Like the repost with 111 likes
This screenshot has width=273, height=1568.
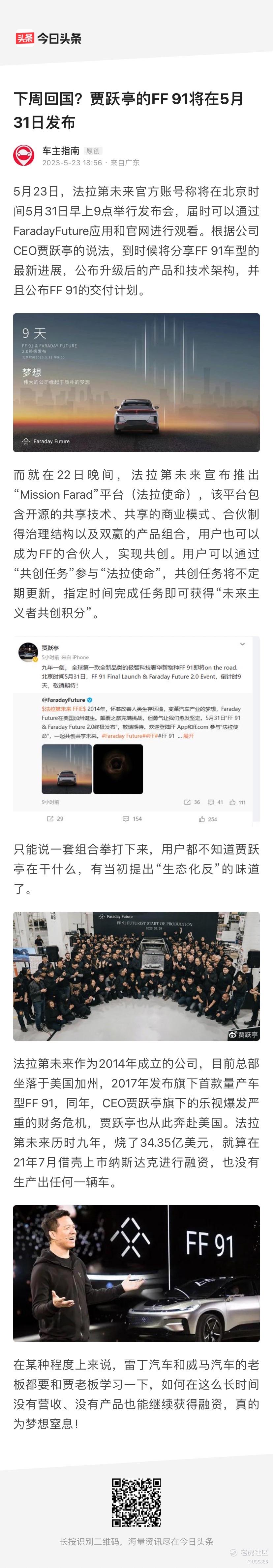click(238, 802)
